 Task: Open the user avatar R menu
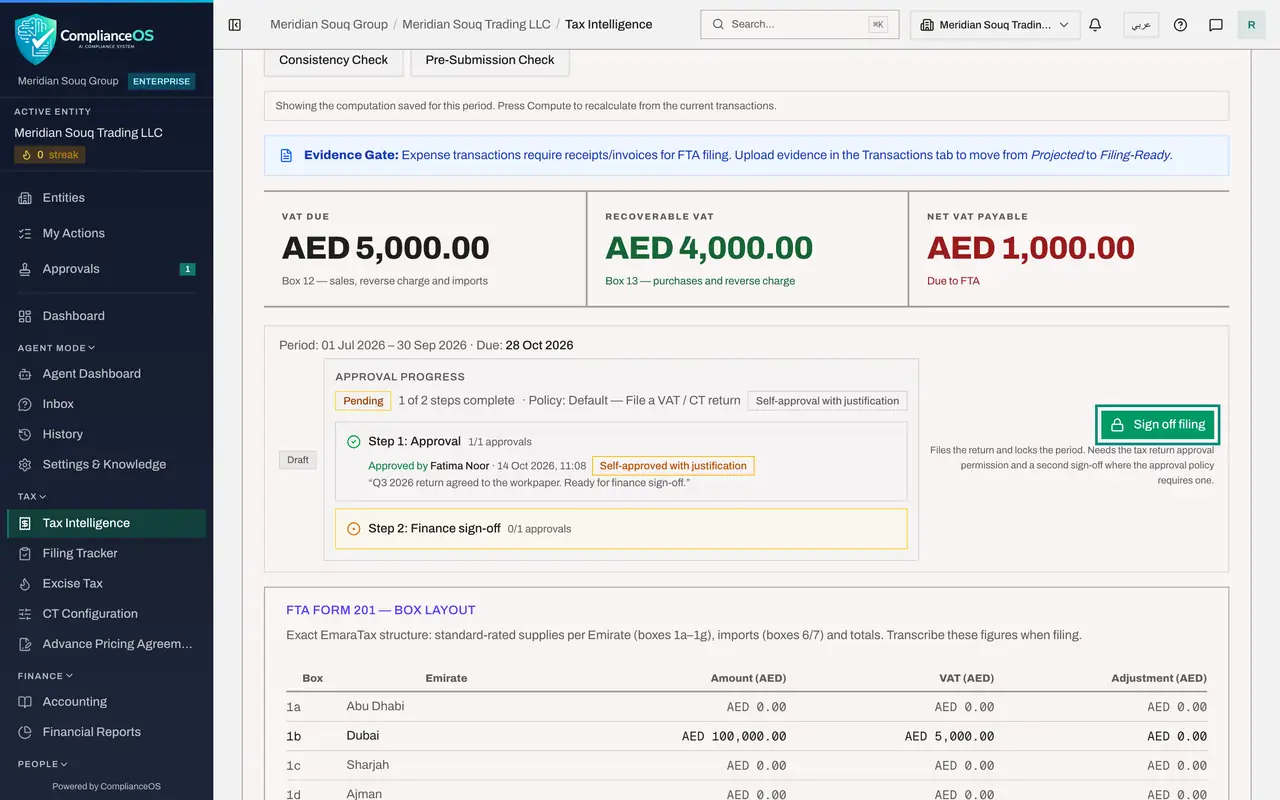tap(1251, 25)
